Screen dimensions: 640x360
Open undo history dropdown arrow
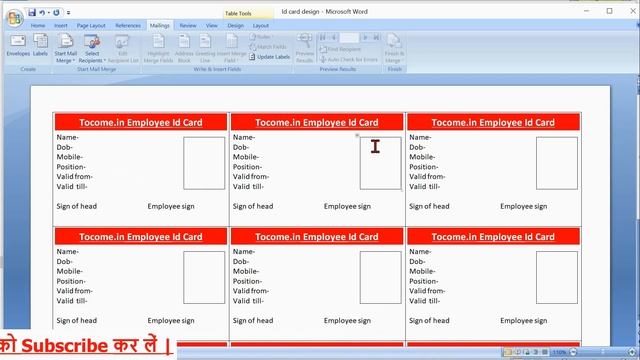pos(48,13)
